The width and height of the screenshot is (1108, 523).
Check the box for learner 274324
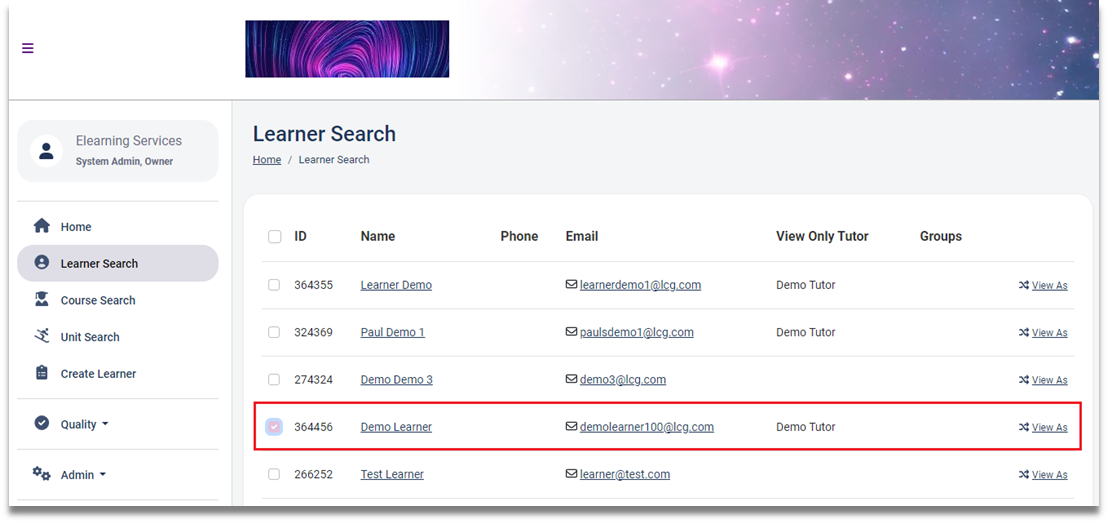[273, 380]
